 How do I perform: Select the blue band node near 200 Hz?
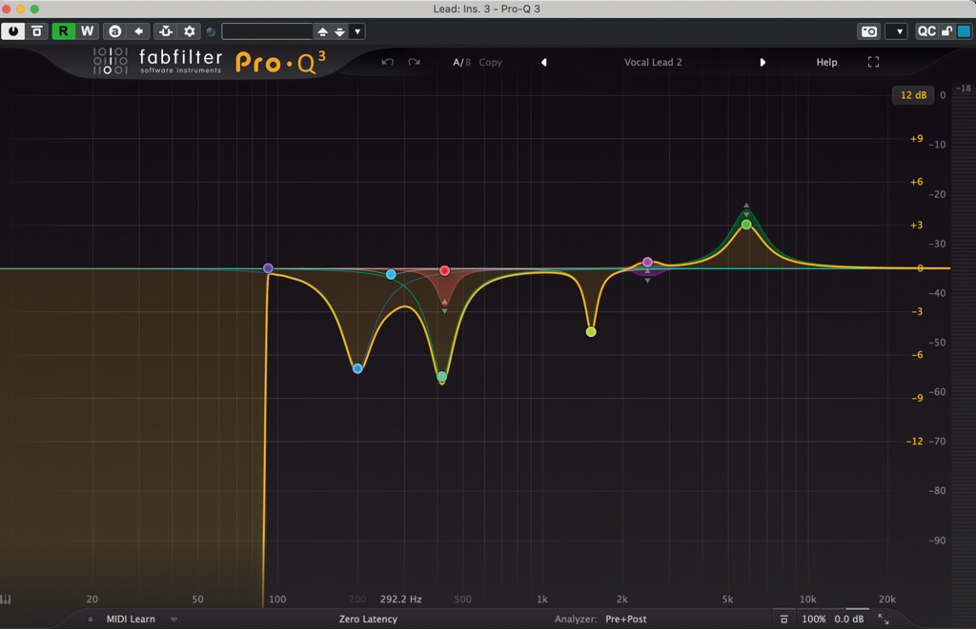(357, 369)
